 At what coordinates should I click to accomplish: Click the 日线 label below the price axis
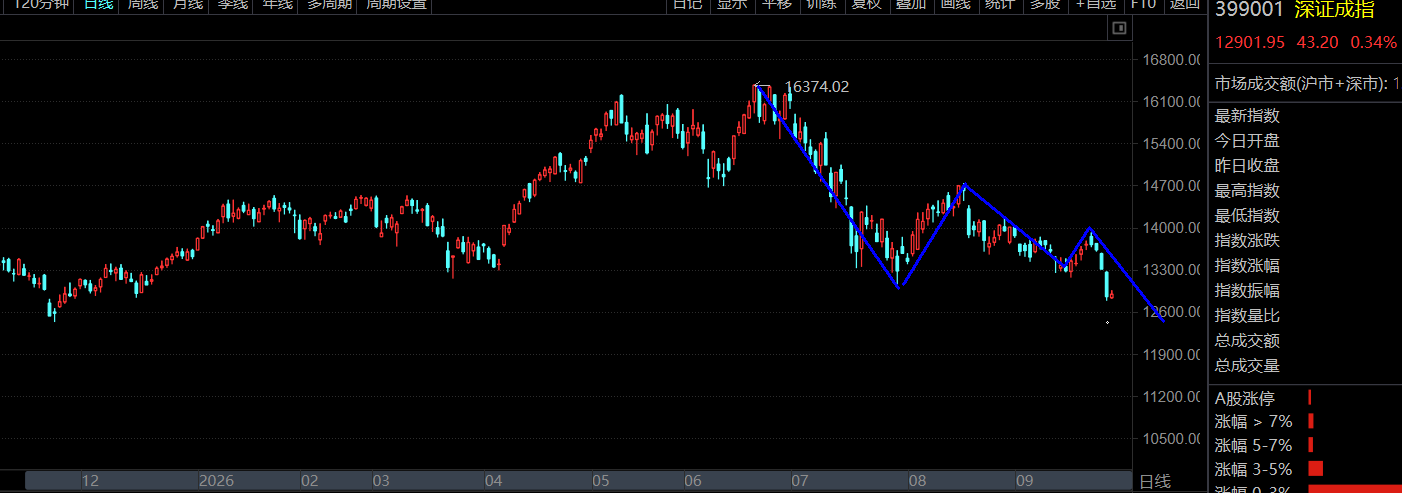pyautogui.click(x=1155, y=481)
